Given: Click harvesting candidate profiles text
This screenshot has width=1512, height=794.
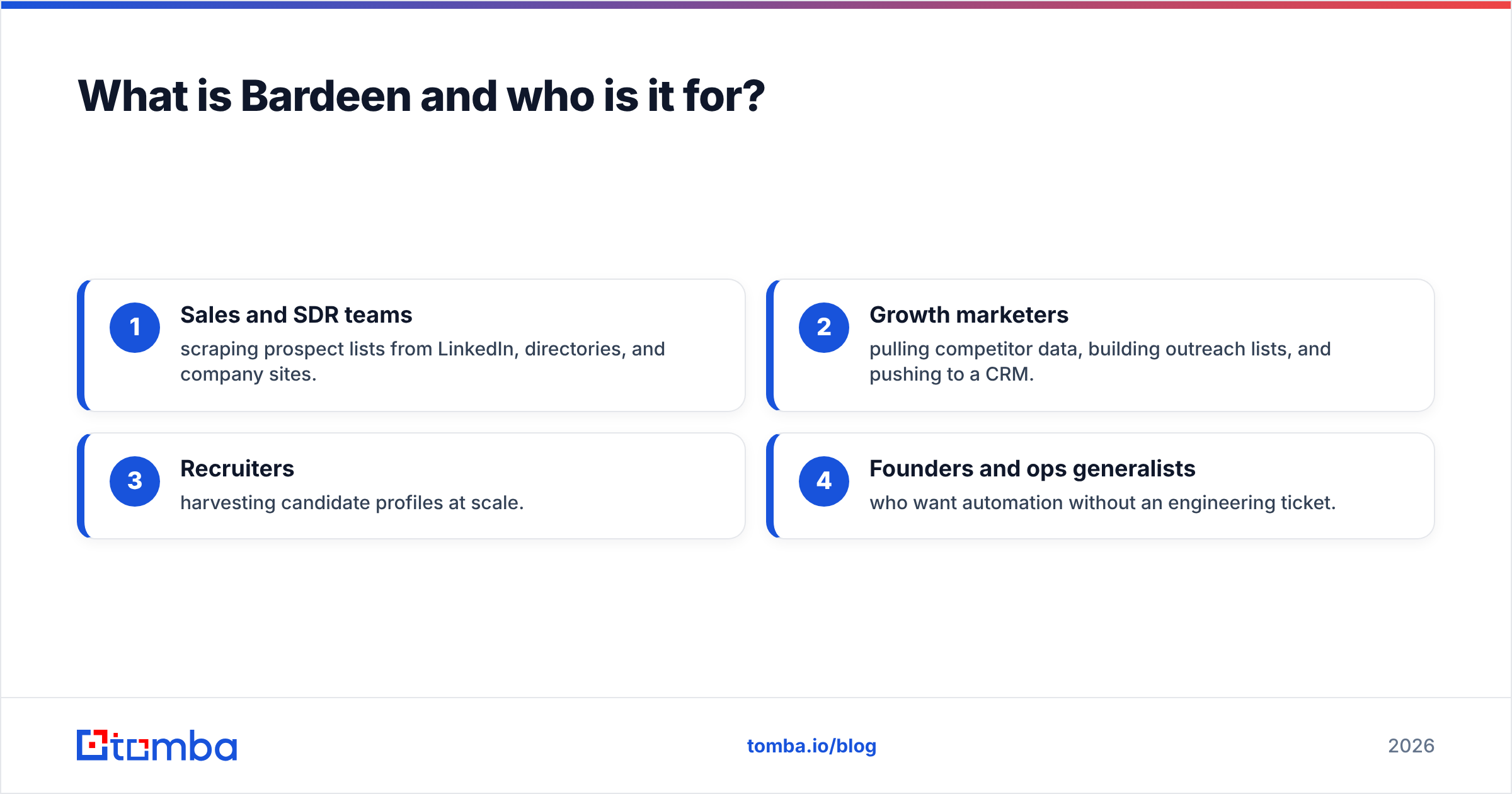Looking at the screenshot, I should click(352, 503).
